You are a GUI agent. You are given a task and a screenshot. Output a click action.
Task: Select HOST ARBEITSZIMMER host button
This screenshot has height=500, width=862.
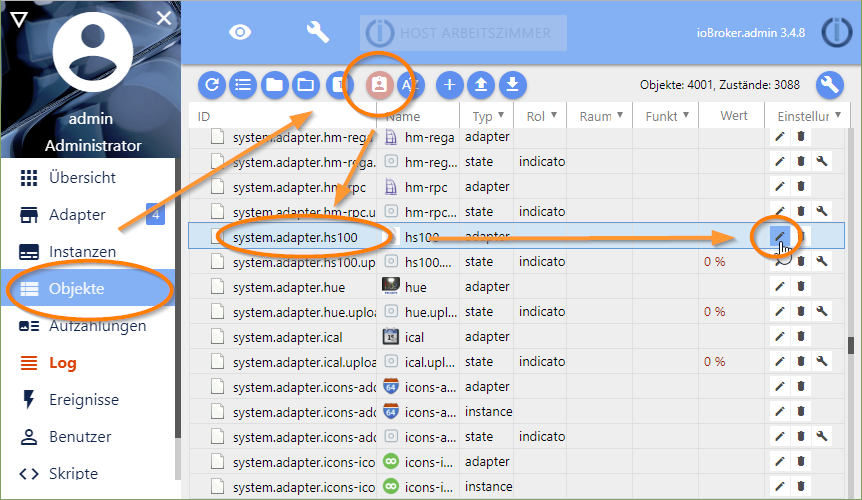(x=463, y=33)
